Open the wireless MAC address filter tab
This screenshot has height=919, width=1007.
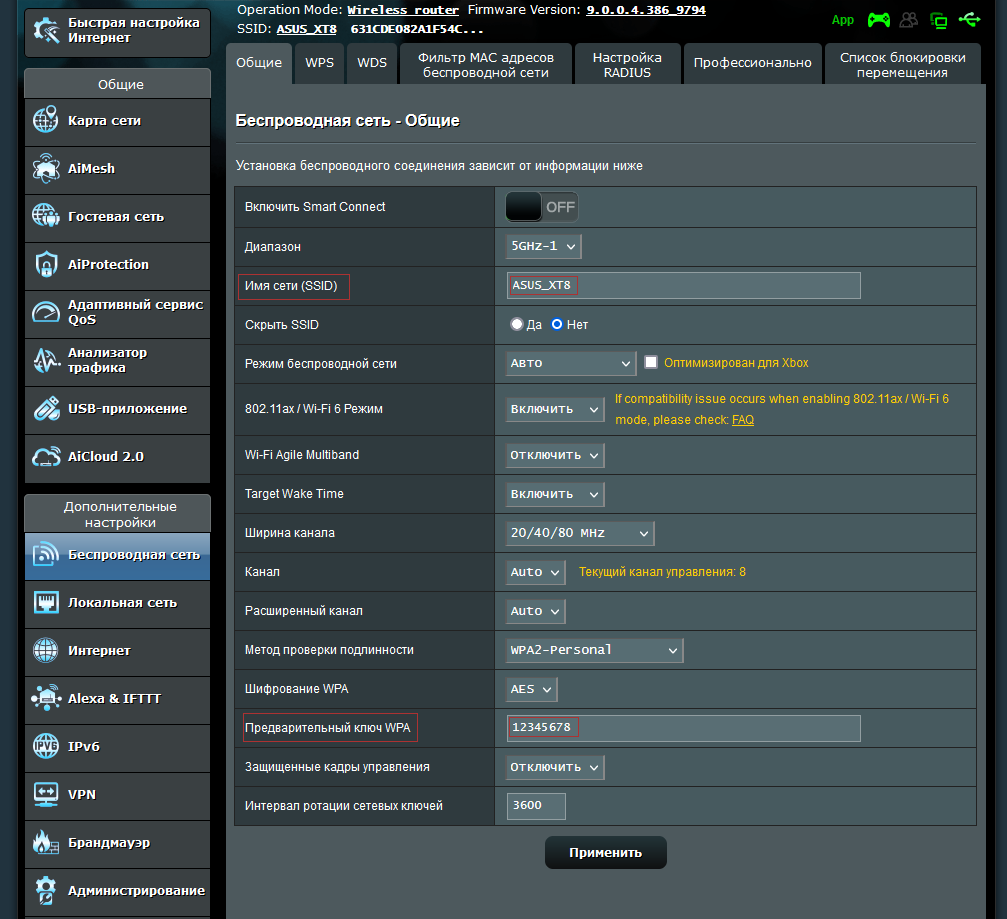486,64
